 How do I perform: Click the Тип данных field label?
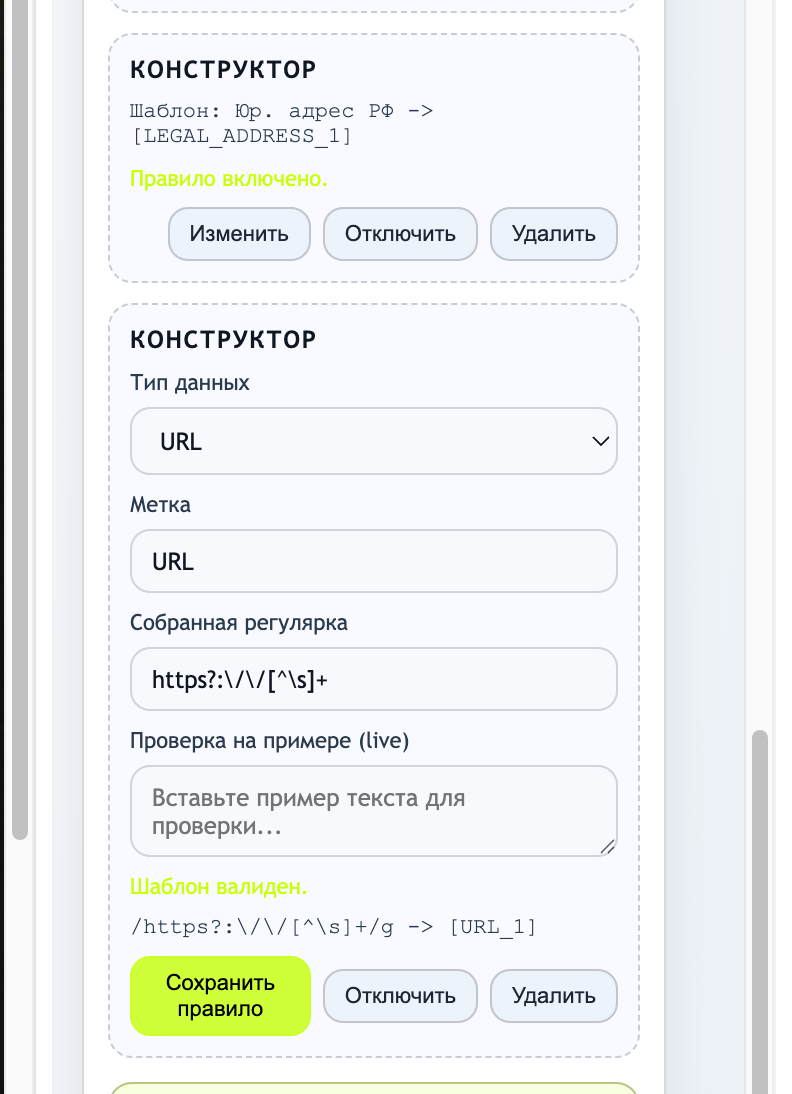point(190,383)
